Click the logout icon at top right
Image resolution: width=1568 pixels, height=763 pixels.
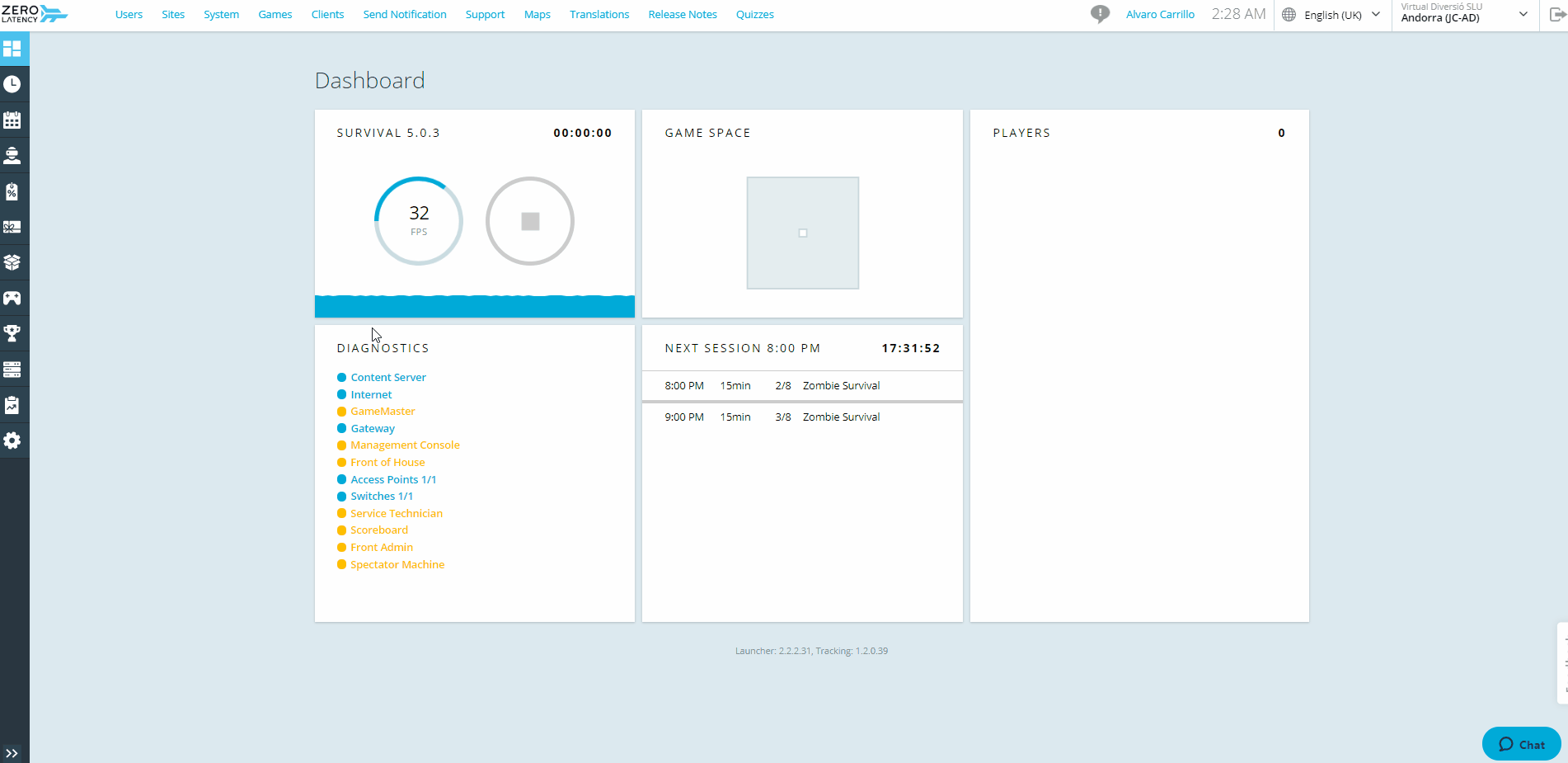pos(1556,15)
